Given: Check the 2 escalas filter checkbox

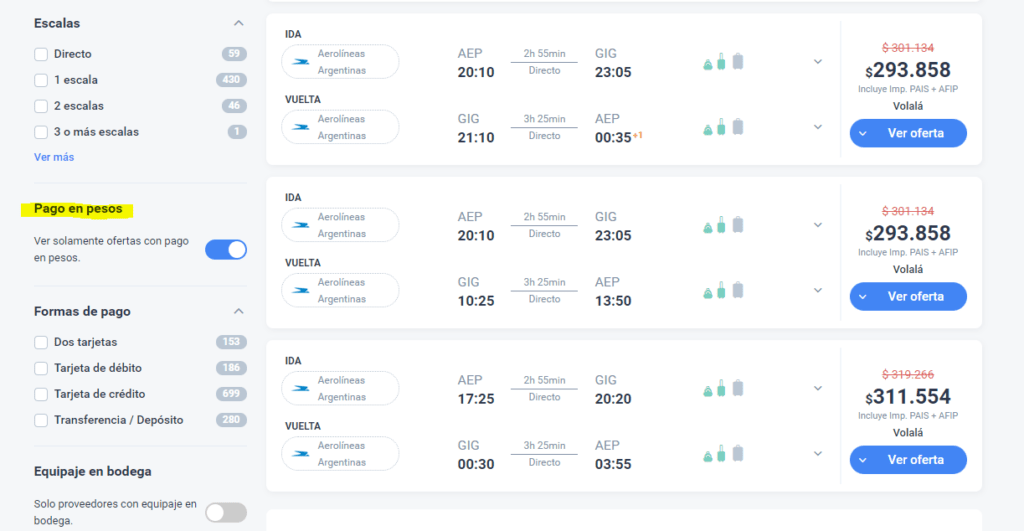Looking at the screenshot, I should tap(41, 106).
